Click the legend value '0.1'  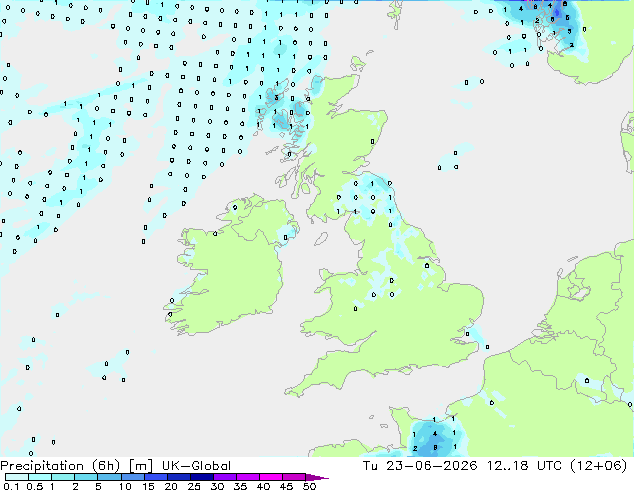(x=11, y=486)
